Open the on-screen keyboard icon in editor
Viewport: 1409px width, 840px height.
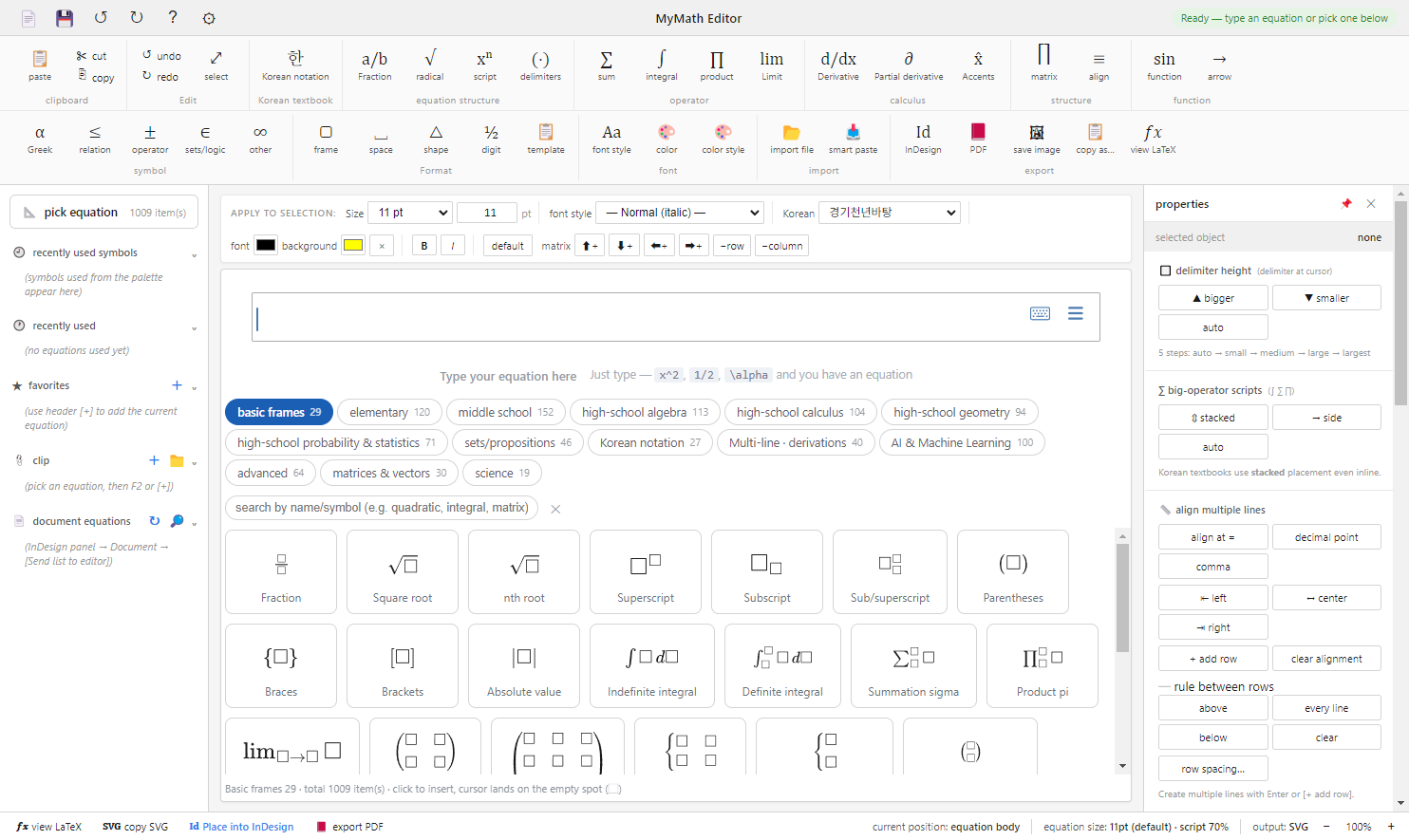click(x=1040, y=313)
